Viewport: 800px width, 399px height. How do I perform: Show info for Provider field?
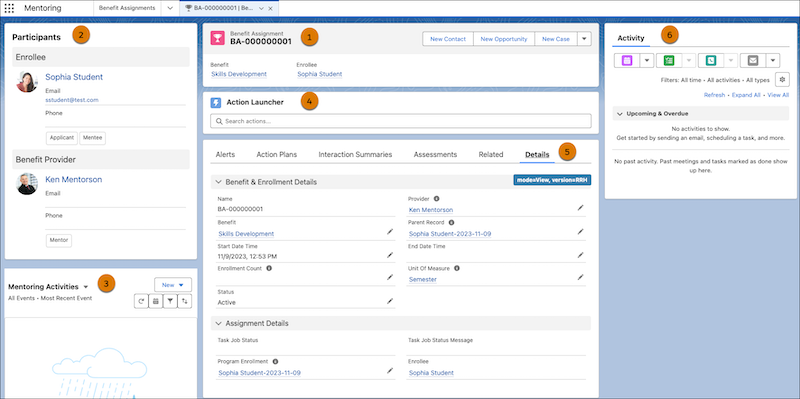tap(437, 198)
